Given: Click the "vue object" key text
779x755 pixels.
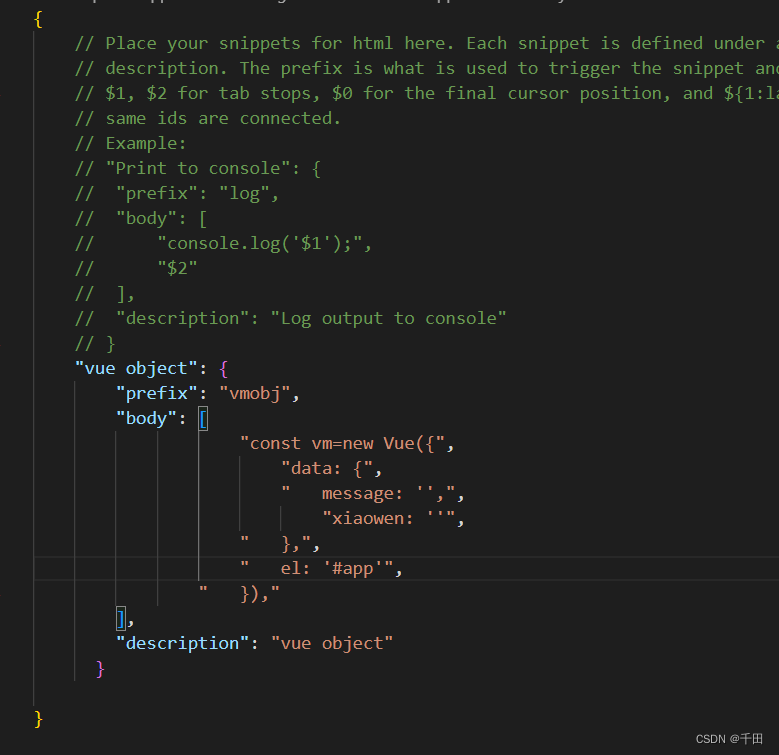Looking at the screenshot, I should click(x=136, y=369).
